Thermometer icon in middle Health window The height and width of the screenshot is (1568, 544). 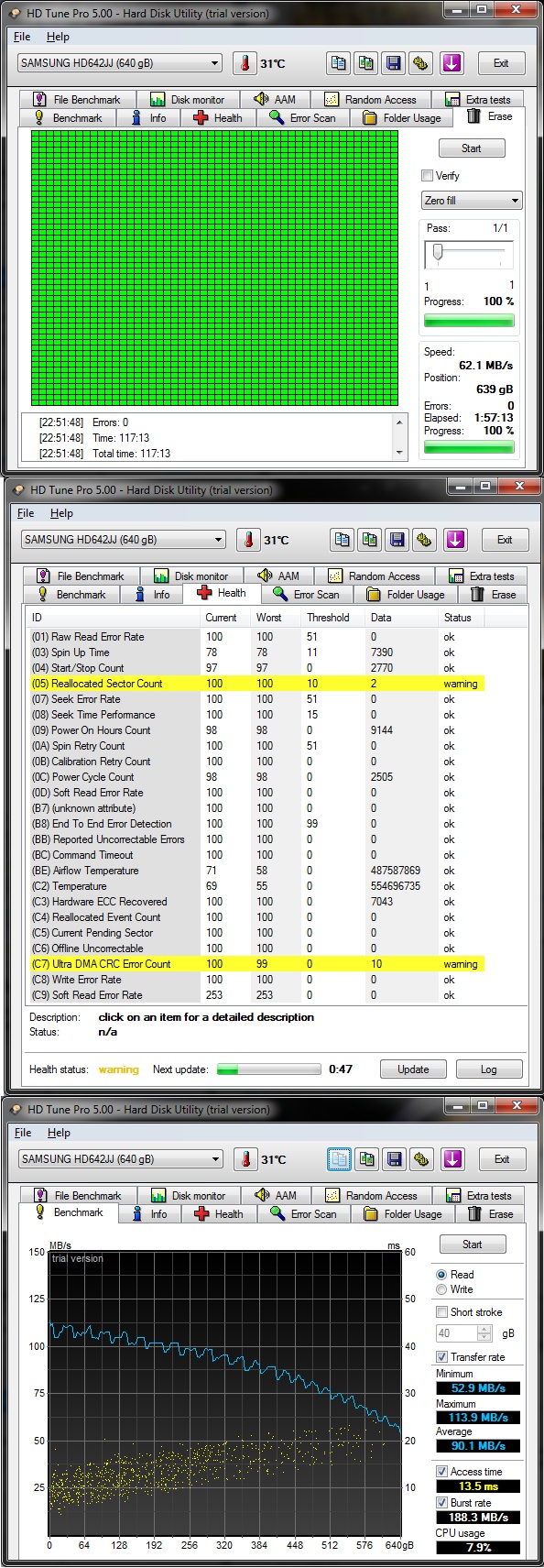click(x=249, y=540)
